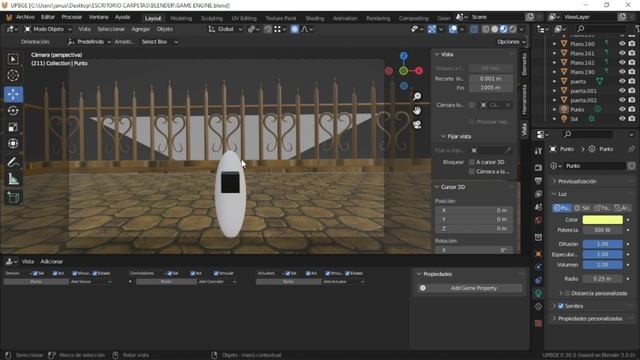640x360 pixels.
Task: Hide Punto light in outliner
Action: click(622, 109)
